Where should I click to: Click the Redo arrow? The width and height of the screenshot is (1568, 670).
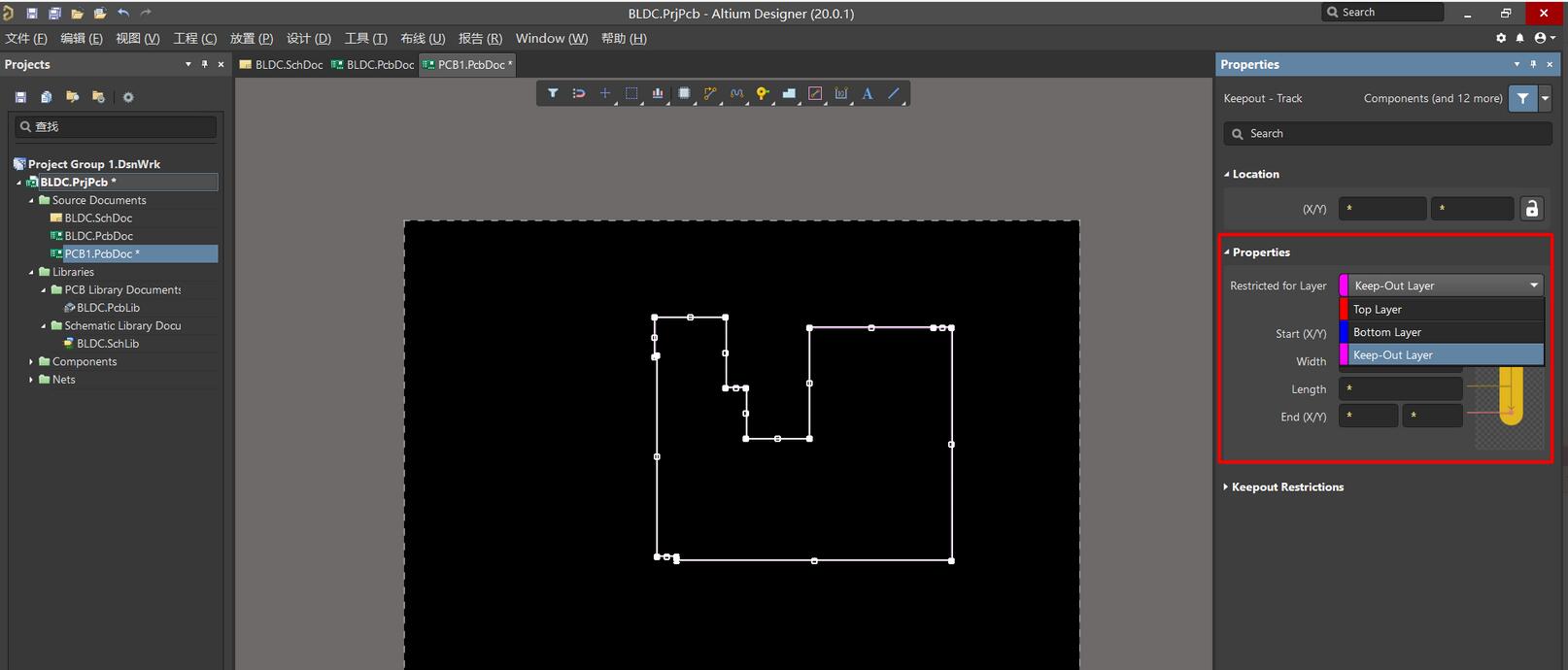(x=146, y=14)
